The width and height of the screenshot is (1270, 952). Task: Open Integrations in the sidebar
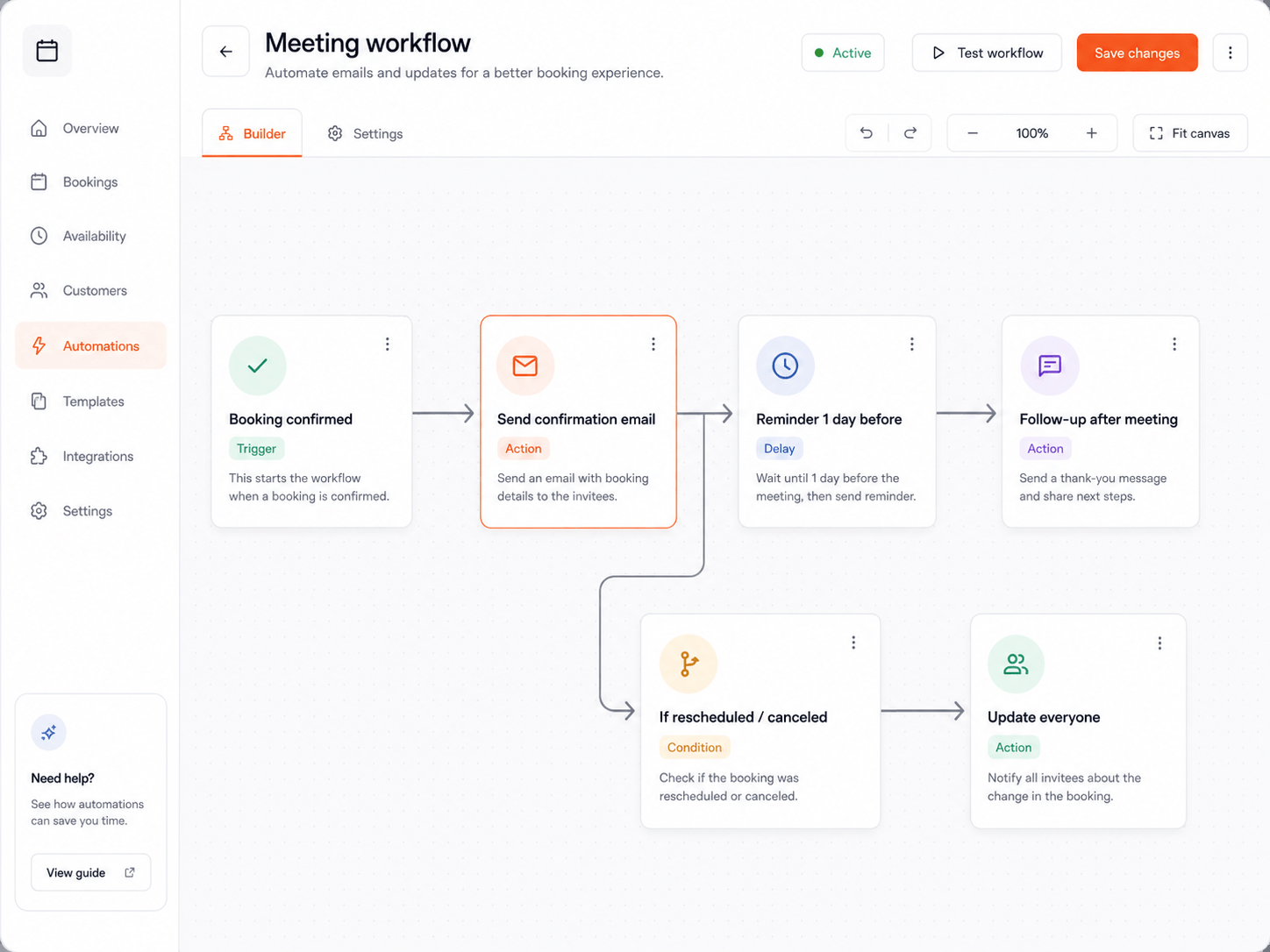(x=90, y=456)
